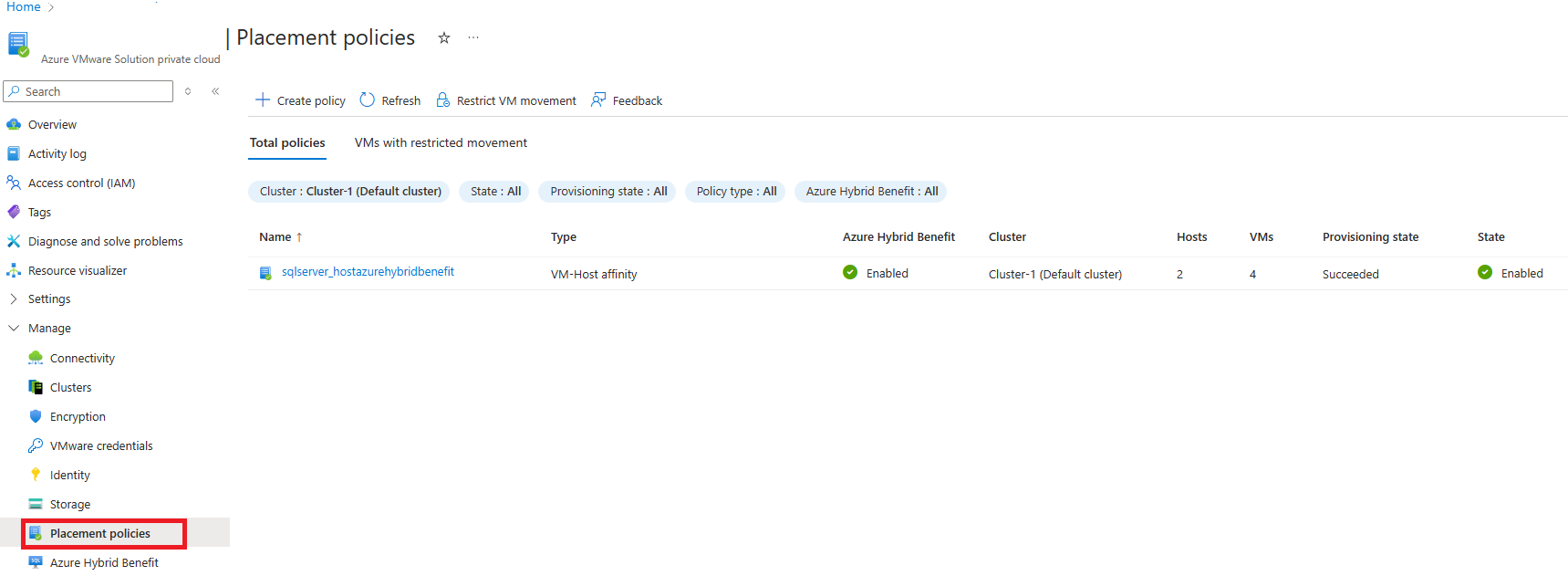This screenshot has width=1568, height=576.
Task: Click the Placement policies sidebar icon
Action: (x=36, y=533)
